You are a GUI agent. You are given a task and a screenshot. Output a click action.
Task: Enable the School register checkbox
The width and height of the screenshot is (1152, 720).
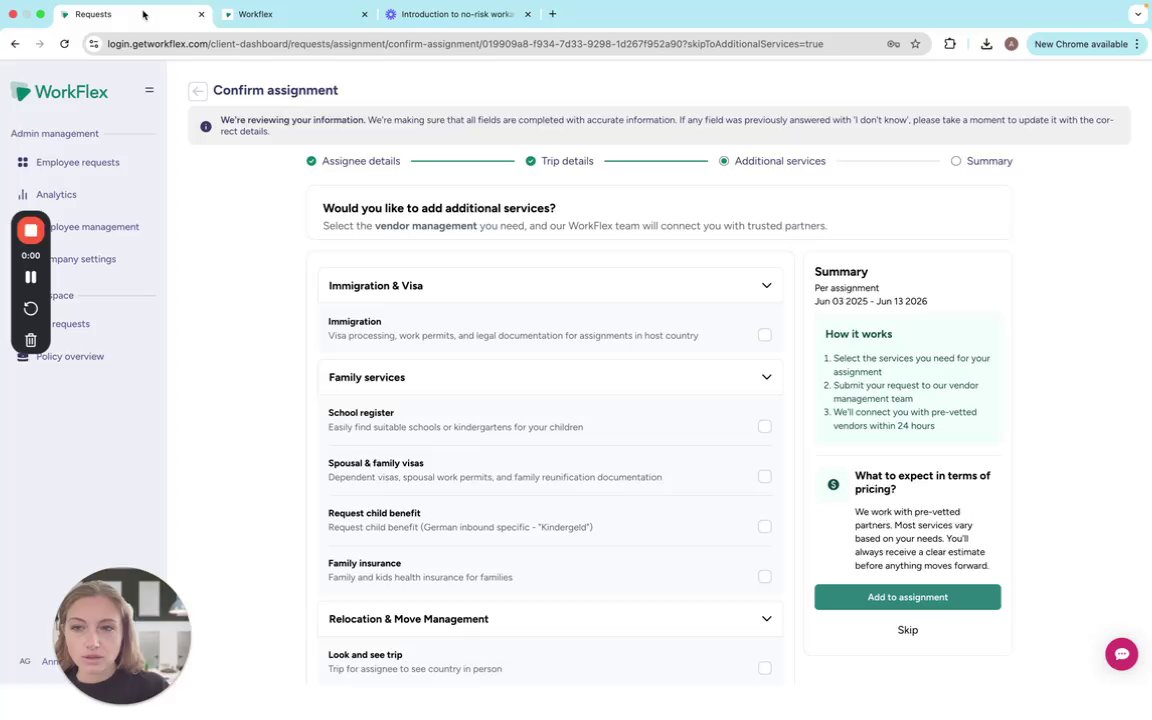pos(765,426)
